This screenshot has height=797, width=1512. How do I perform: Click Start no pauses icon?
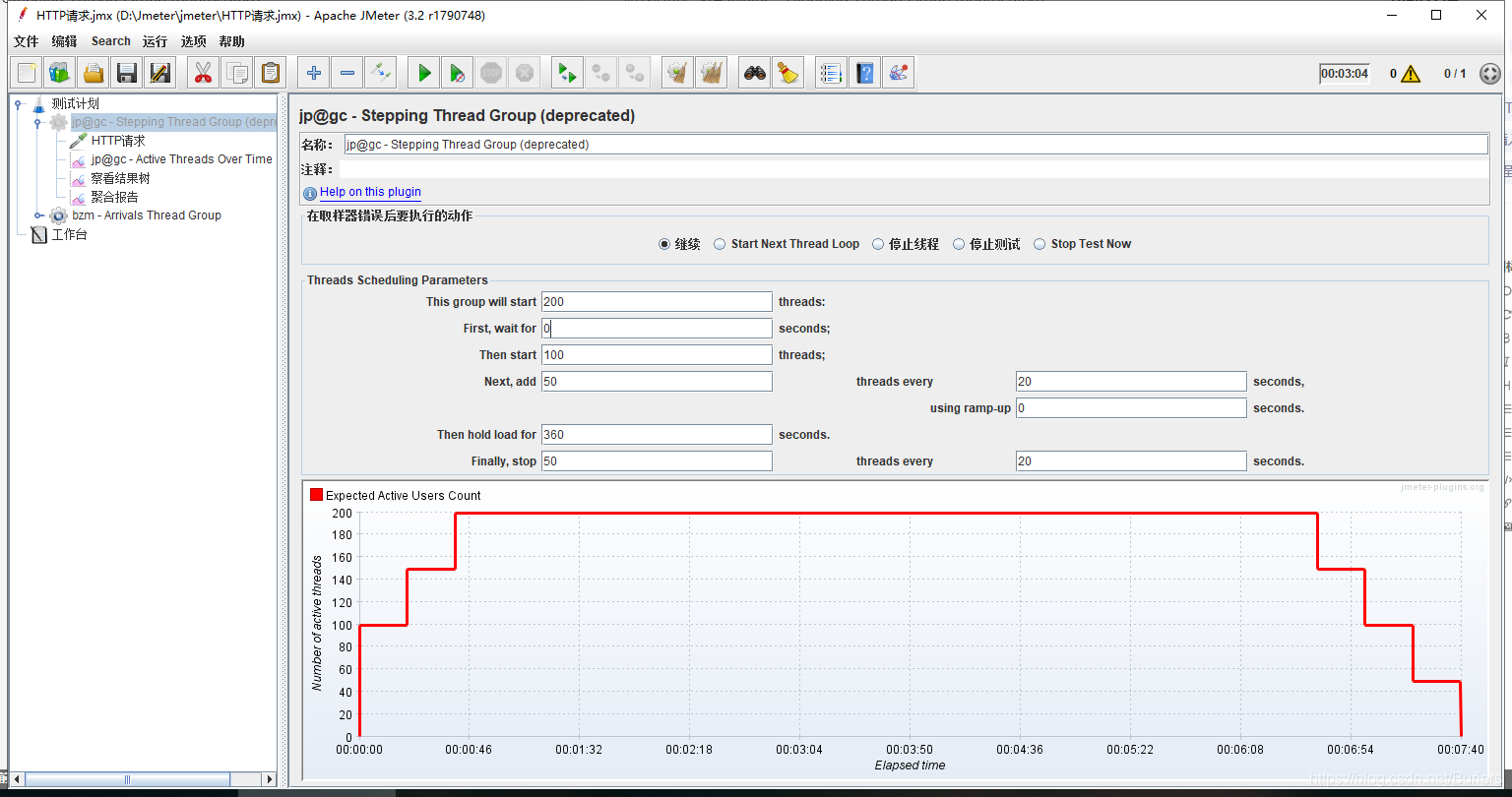tap(458, 73)
